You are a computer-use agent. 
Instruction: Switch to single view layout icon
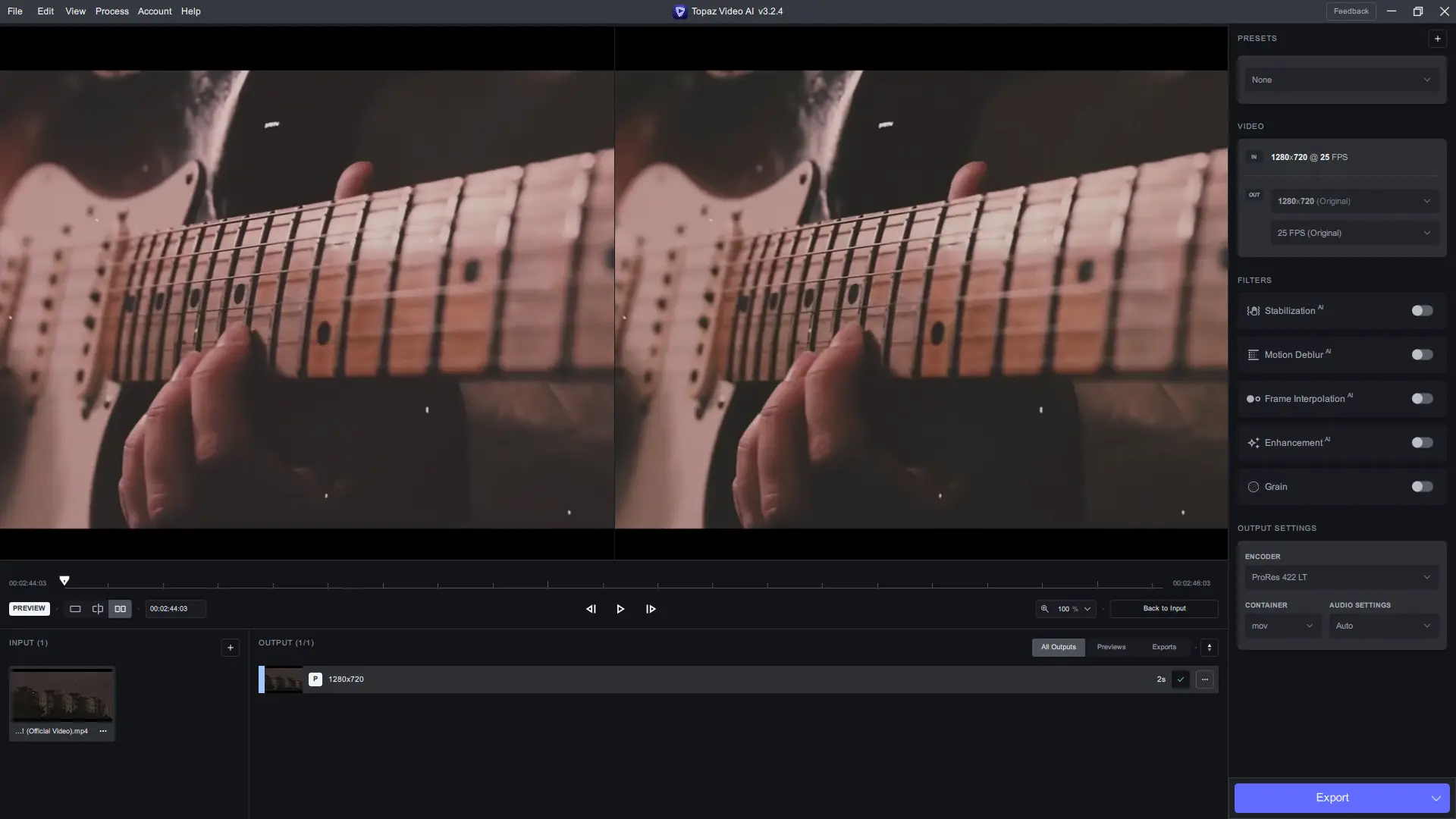75,609
